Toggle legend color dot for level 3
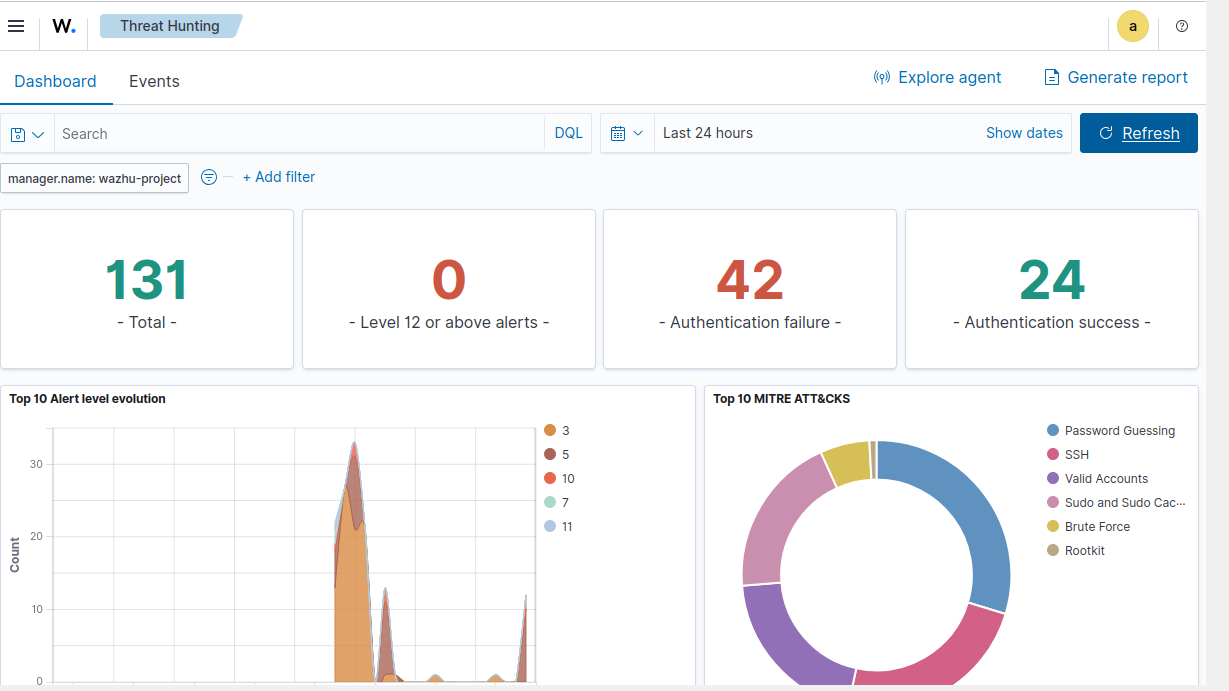1229x691 pixels. tap(550, 431)
